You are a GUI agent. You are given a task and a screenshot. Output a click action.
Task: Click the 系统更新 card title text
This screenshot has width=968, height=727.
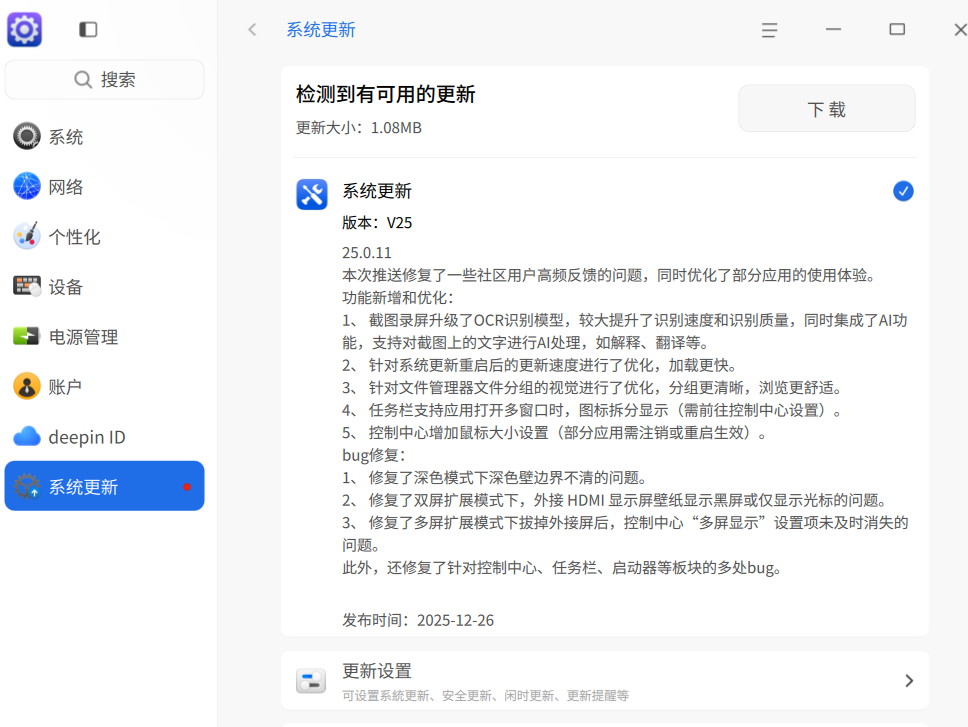[x=377, y=191]
